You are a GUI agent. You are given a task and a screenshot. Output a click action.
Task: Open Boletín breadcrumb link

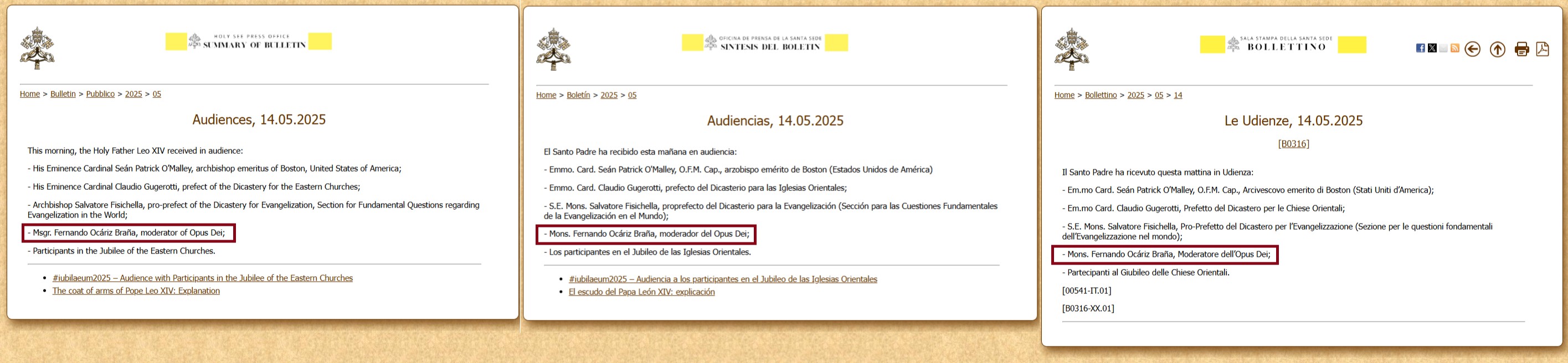pyautogui.click(x=578, y=95)
